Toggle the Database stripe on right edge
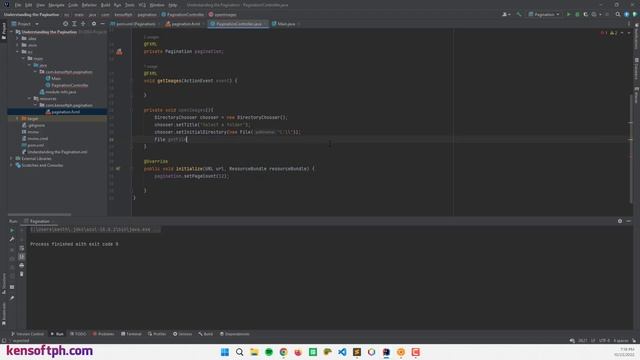 tap(636, 69)
